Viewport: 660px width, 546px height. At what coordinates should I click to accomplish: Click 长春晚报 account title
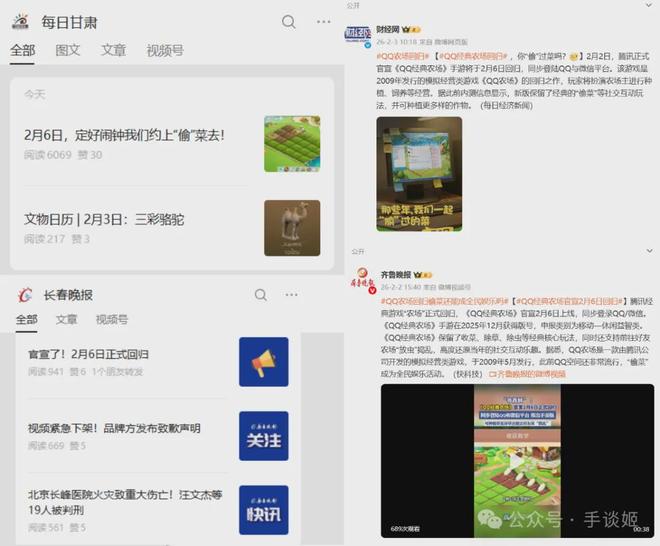[x=69, y=295]
